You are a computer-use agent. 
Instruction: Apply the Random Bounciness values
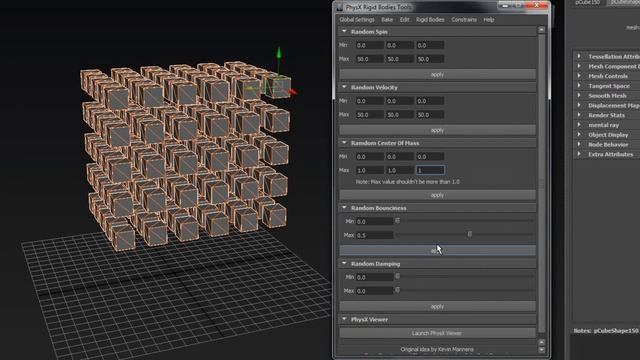click(438, 251)
